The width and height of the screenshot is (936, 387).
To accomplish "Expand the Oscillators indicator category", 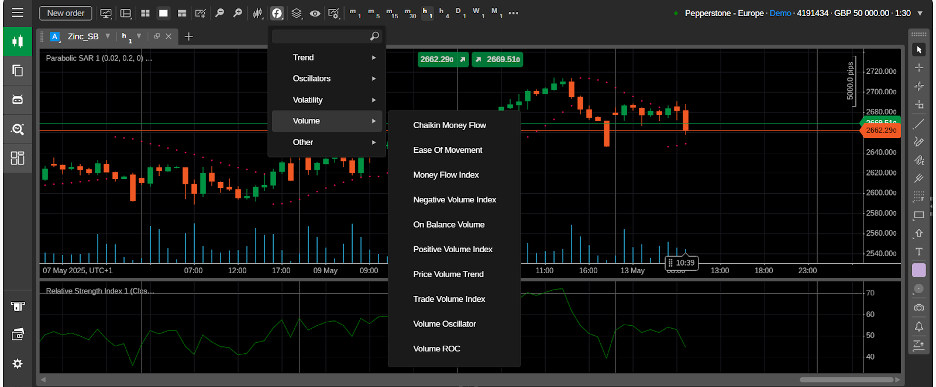I will click(326, 78).
